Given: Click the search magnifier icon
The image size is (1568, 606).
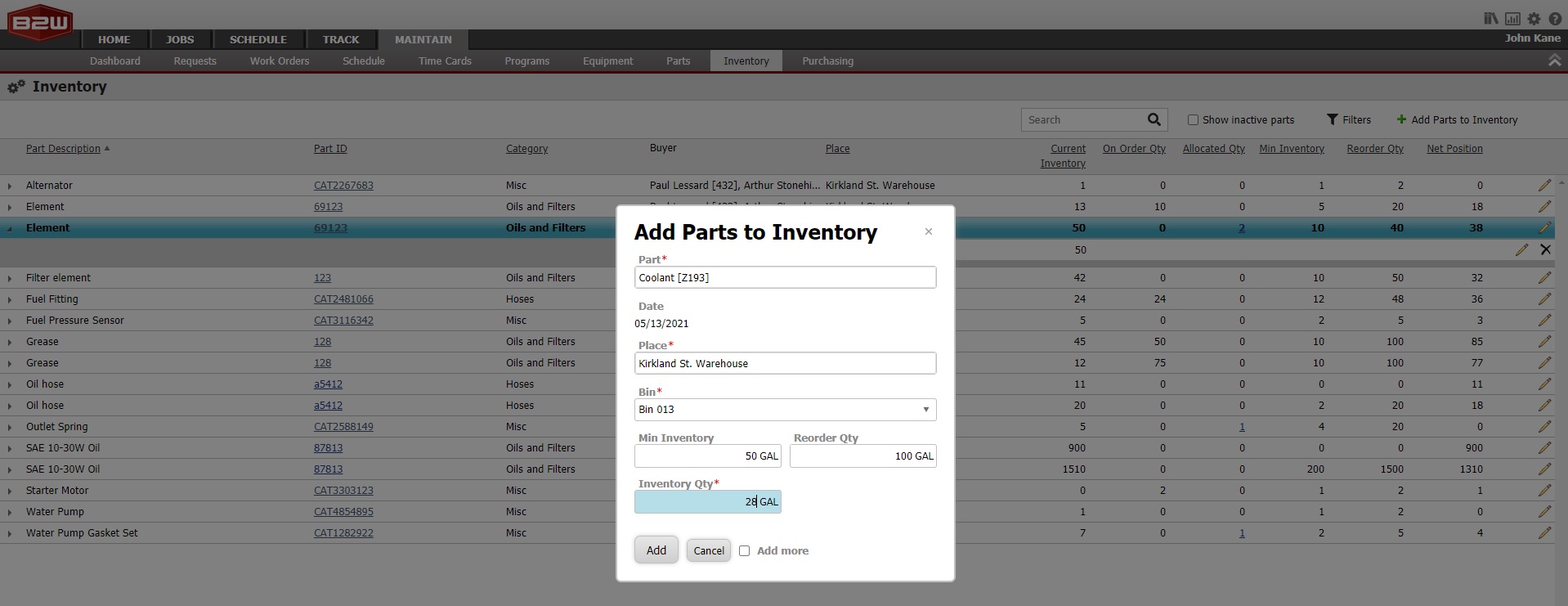Looking at the screenshot, I should click(x=1154, y=119).
